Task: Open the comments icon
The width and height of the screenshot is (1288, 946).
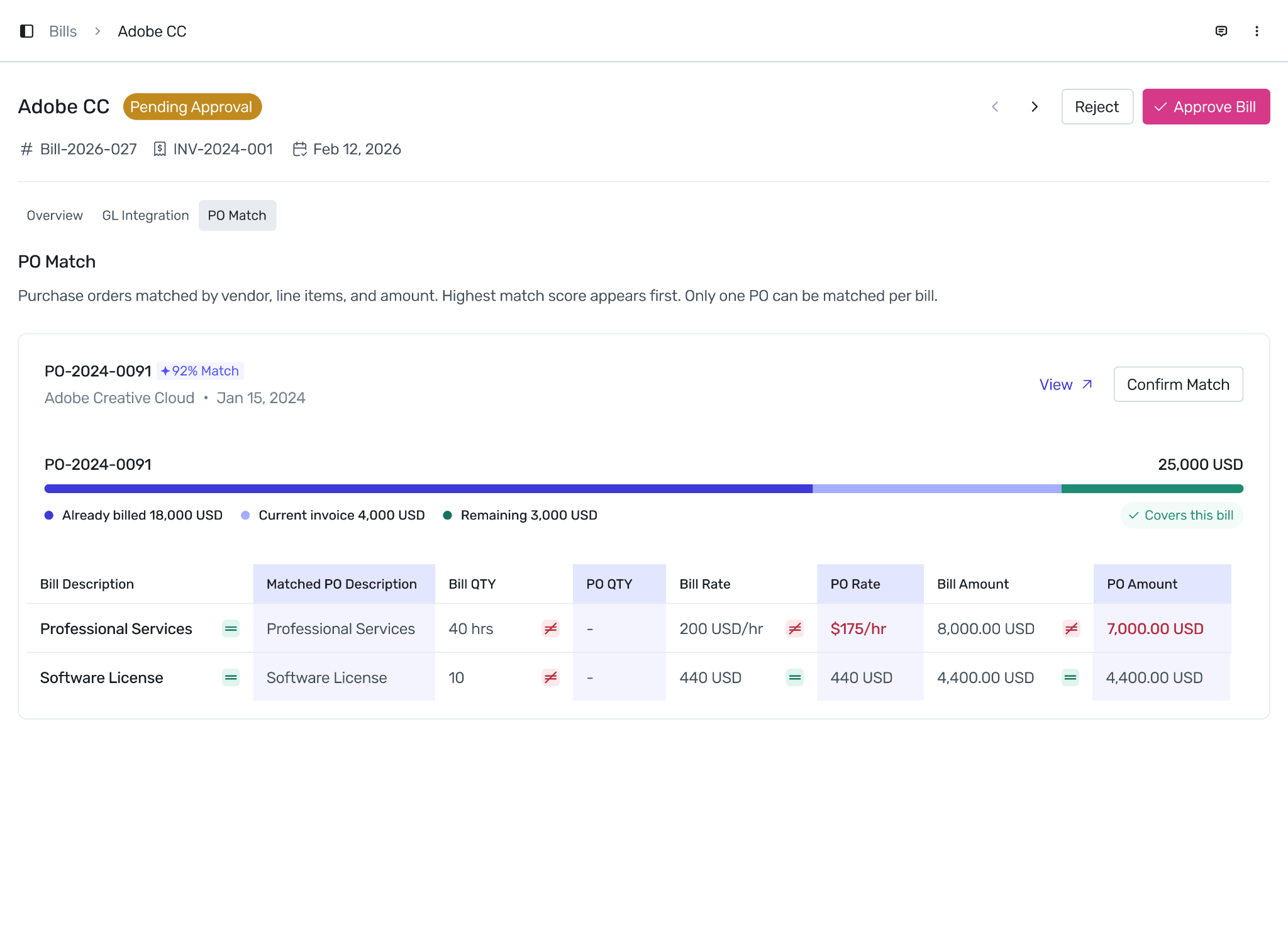Action: tap(1221, 31)
